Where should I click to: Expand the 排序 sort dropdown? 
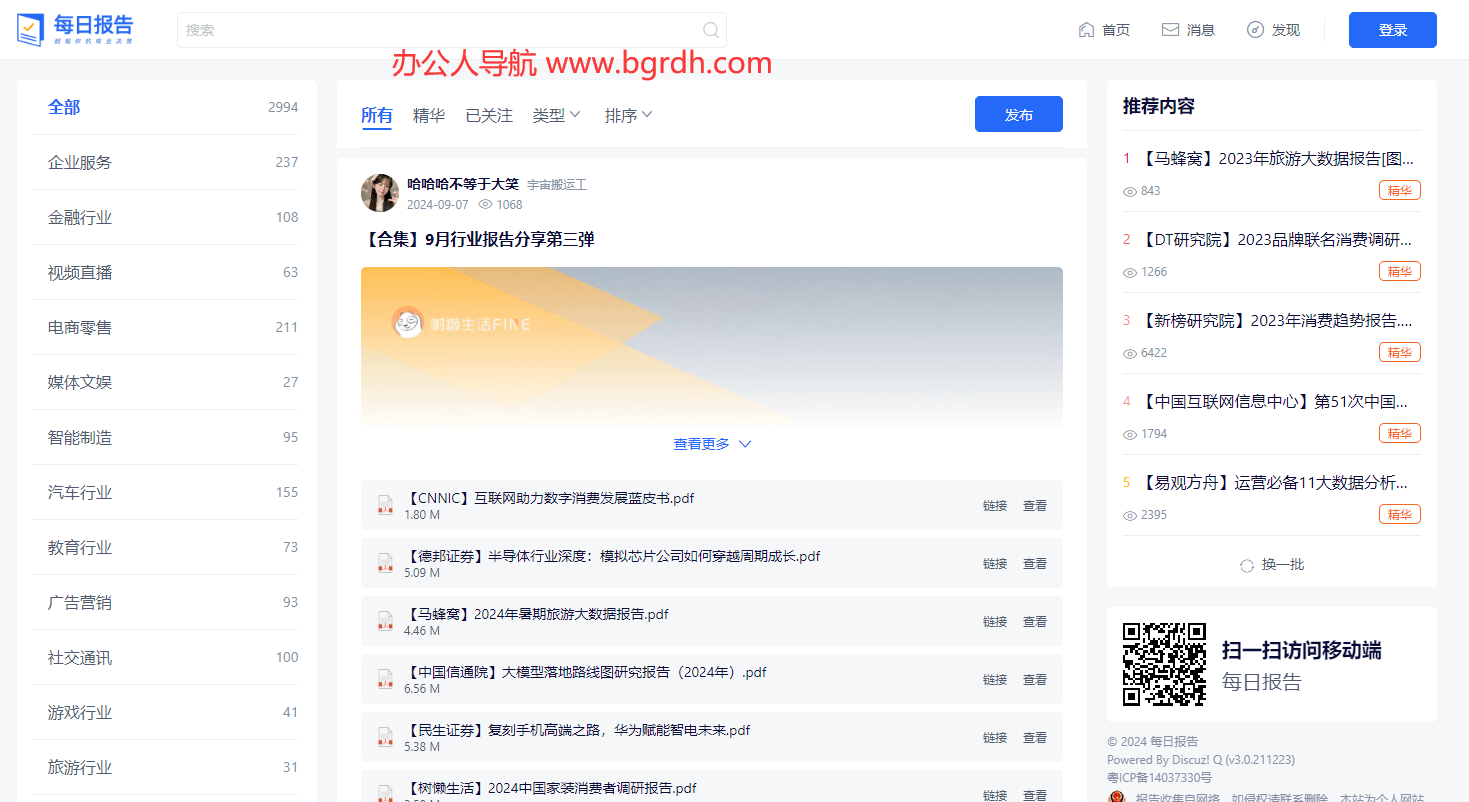click(x=628, y=115)
